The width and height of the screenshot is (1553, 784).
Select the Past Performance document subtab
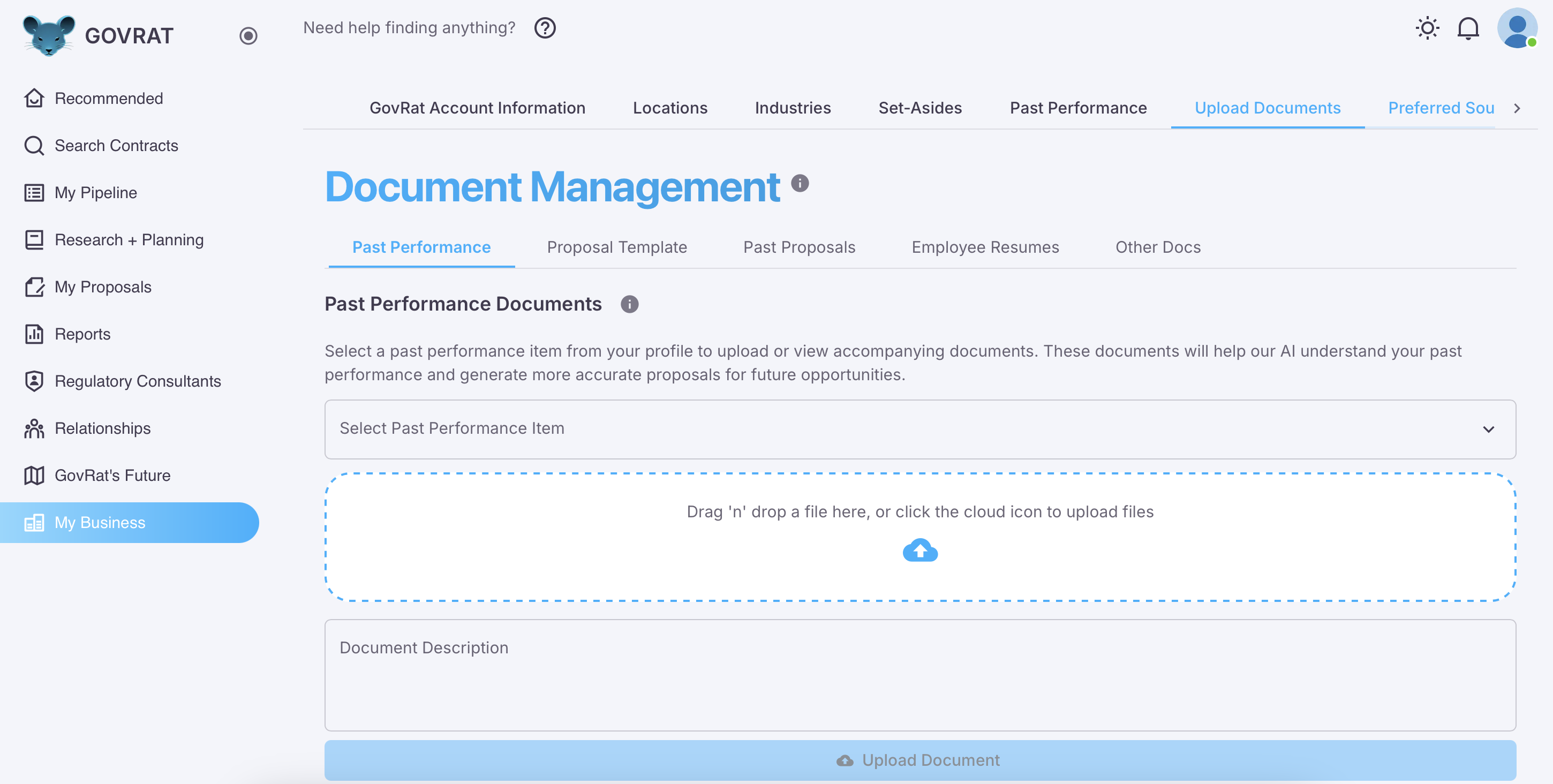[x=421, y=247]
